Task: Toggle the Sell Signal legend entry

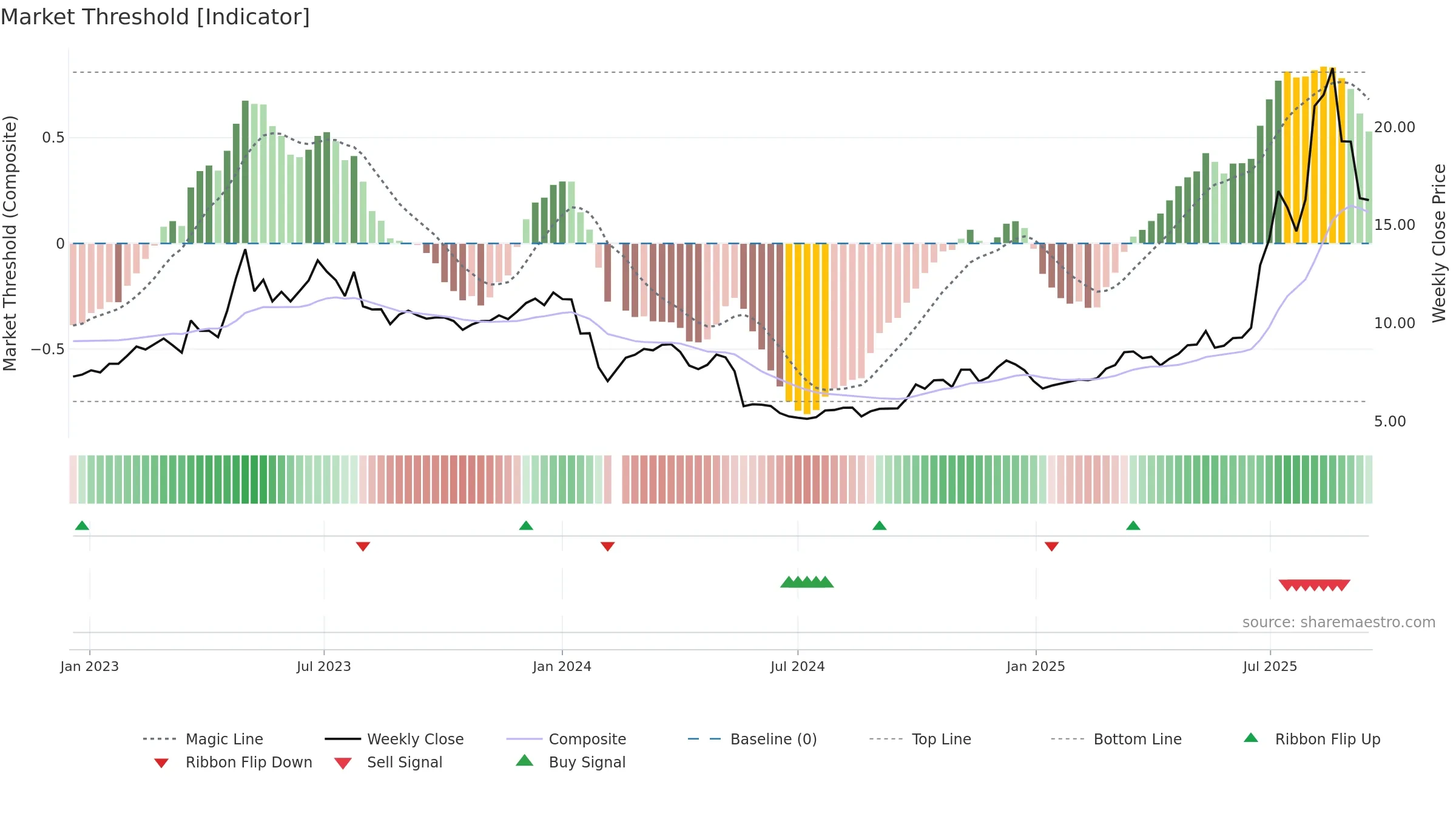Action: click(388, 762)
